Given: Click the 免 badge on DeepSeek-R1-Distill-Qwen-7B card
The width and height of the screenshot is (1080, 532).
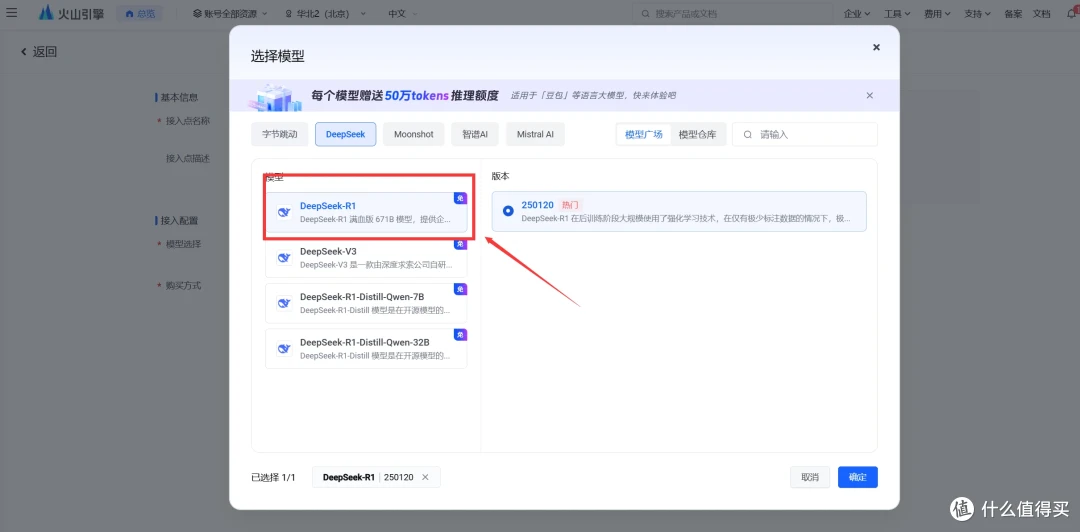Looking at the screenshot, I should (460, 289).
